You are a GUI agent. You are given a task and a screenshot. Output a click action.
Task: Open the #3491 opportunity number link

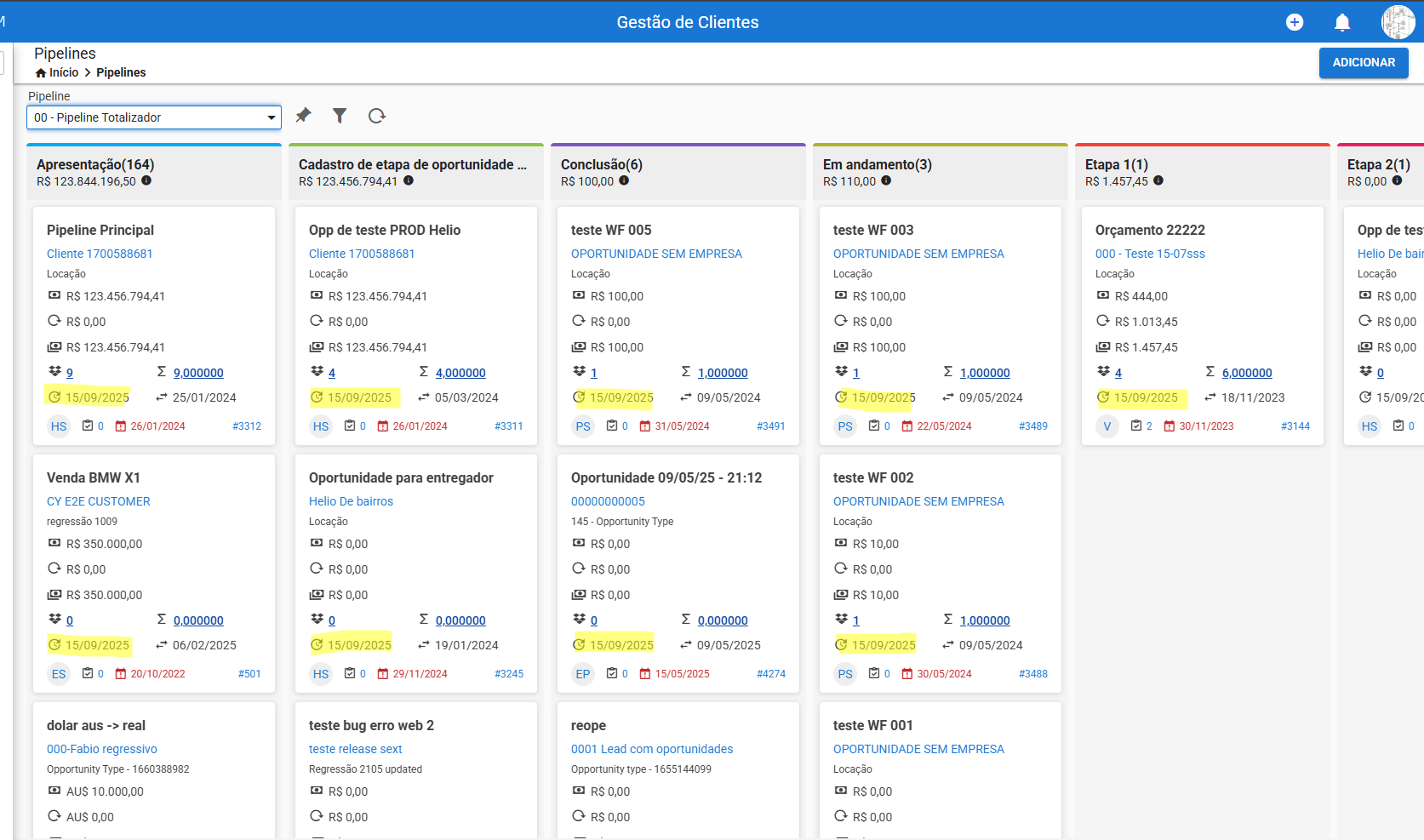(x=771, y=426)
